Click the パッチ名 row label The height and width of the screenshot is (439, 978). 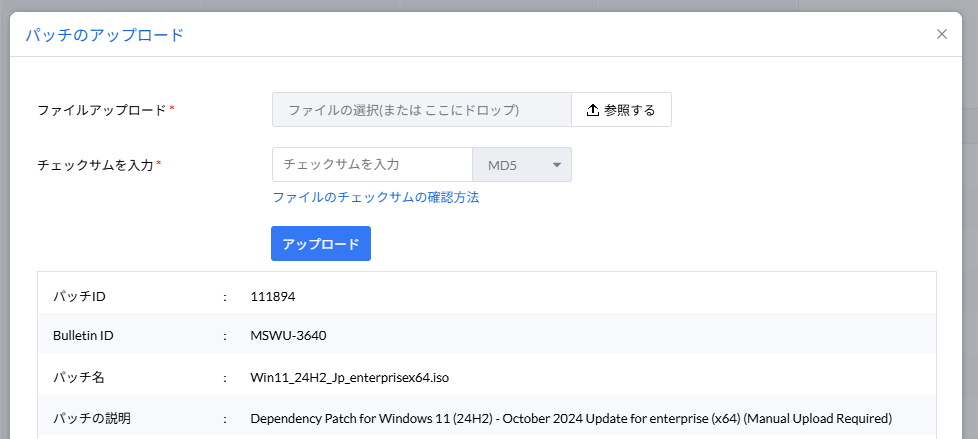pyautogui.click(x=79, y=377)
